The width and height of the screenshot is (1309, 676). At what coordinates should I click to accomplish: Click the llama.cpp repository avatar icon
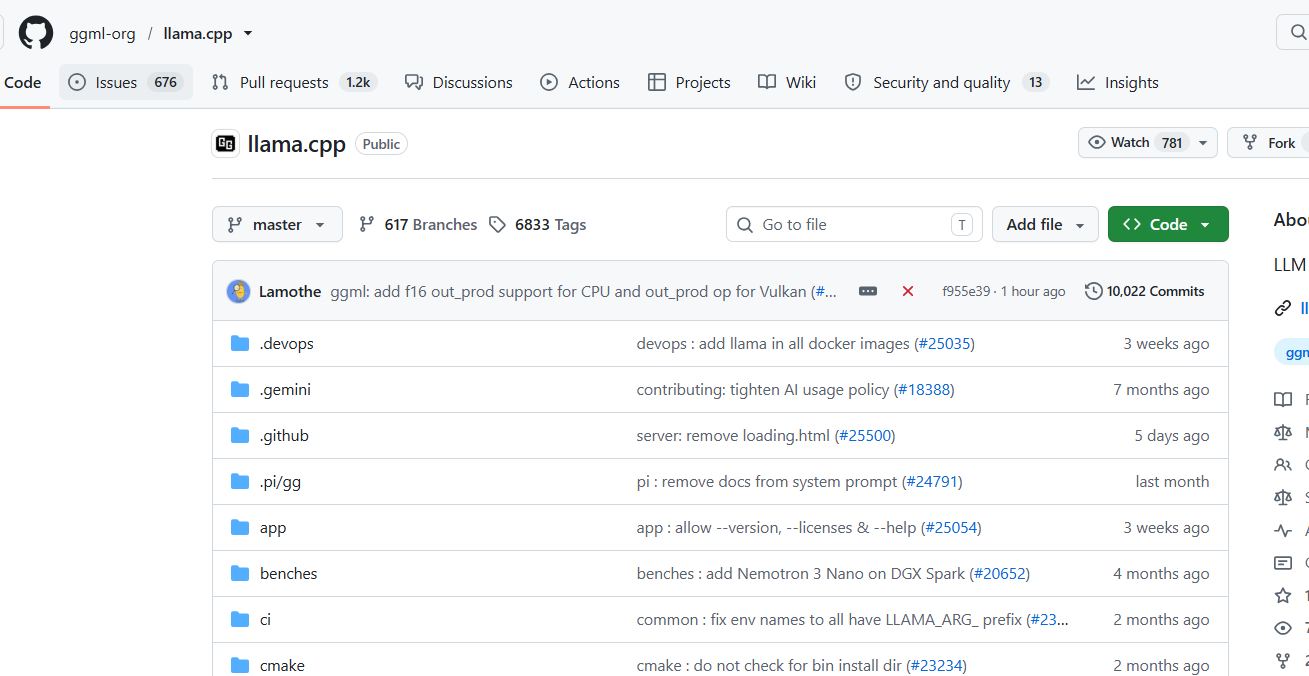(x=226, y=144)
